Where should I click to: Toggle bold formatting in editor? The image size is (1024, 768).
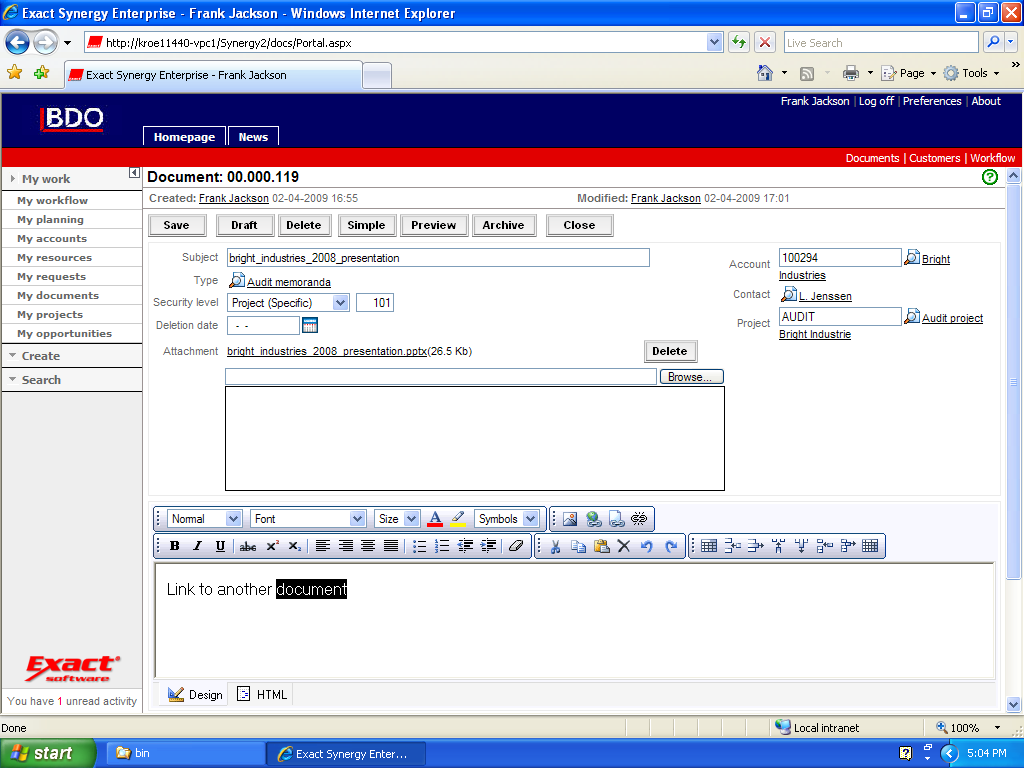coord(174,546)
